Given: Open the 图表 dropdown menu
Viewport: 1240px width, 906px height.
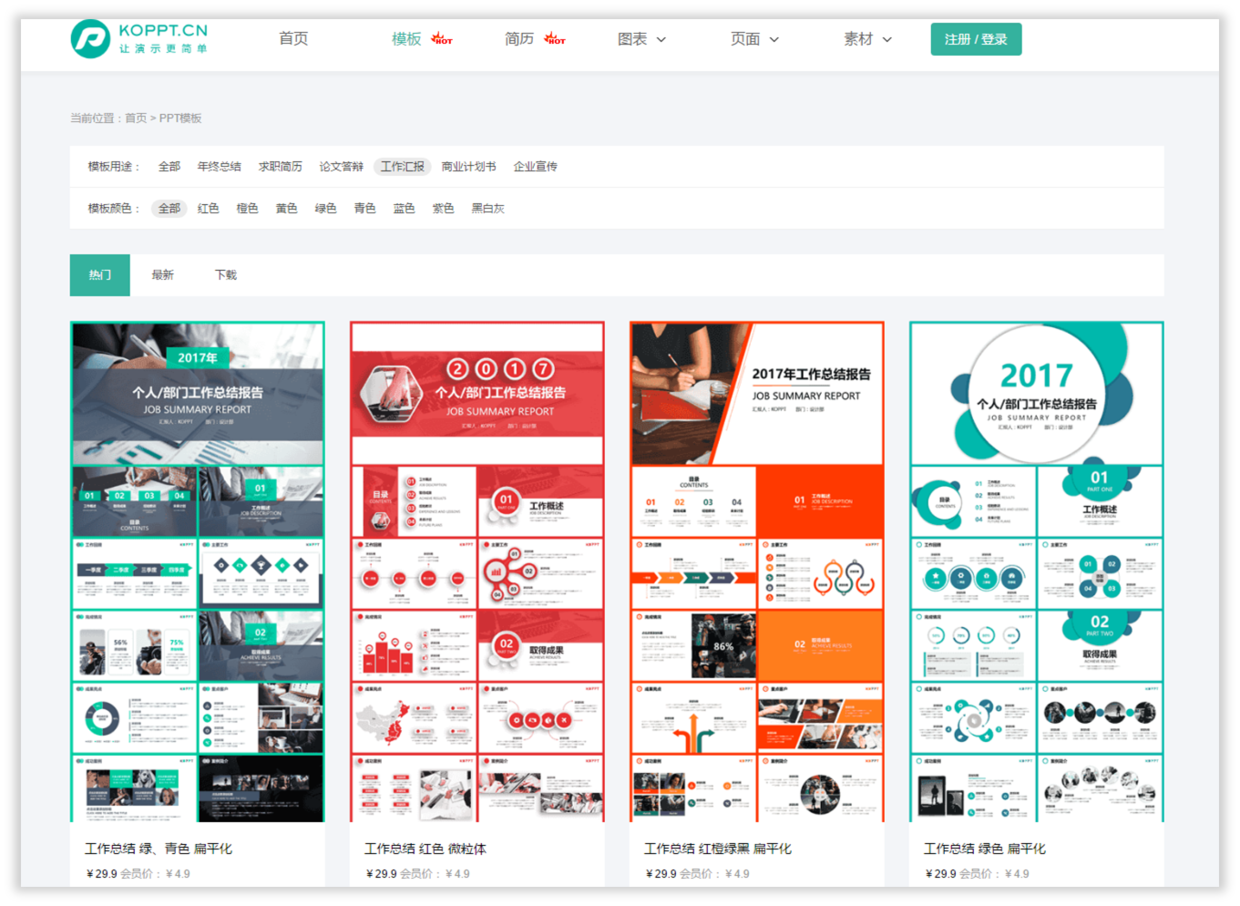Looking at the screenshot, I should [643, 38].
